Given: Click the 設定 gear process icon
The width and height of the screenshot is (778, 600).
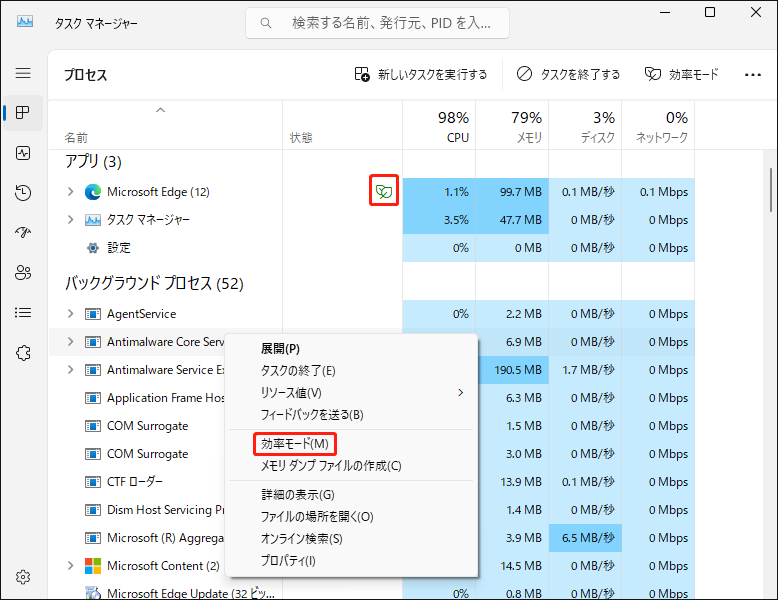Looking at the screenshot, I should (93, 248).
